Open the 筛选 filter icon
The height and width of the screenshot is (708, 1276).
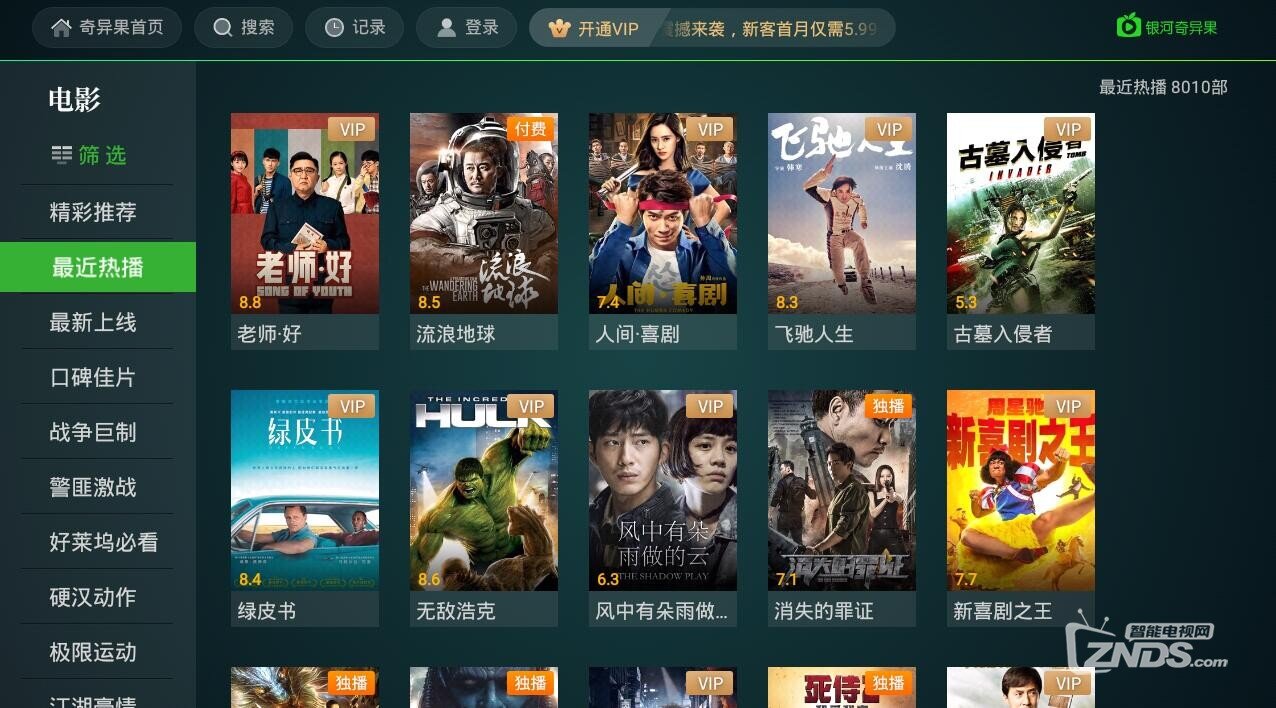[x=62, y=155]
